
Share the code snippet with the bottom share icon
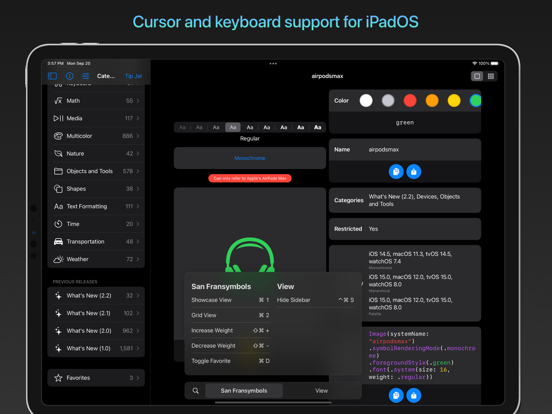(414, 395)
